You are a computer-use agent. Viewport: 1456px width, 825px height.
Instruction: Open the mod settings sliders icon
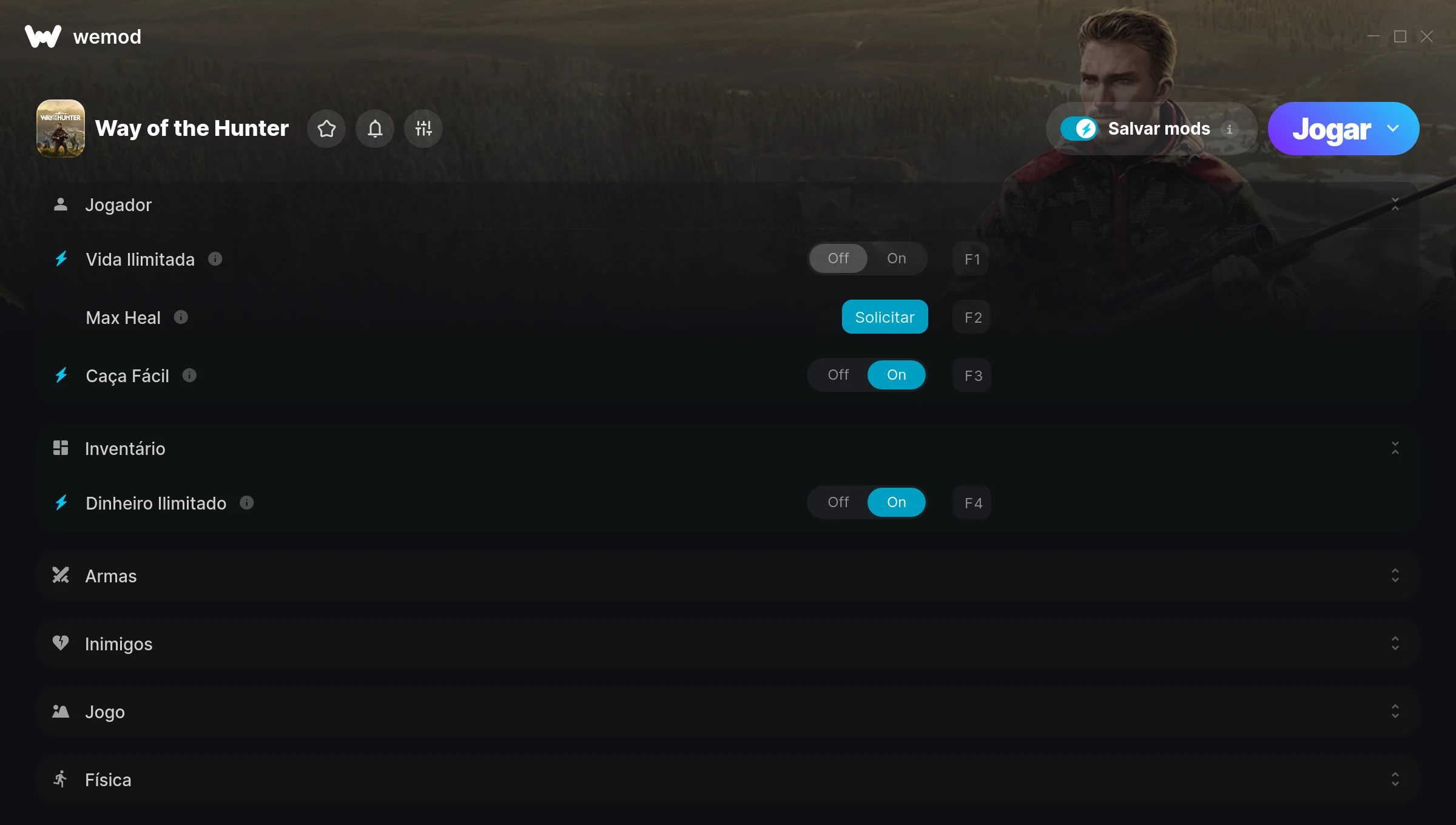click(423, 129)
